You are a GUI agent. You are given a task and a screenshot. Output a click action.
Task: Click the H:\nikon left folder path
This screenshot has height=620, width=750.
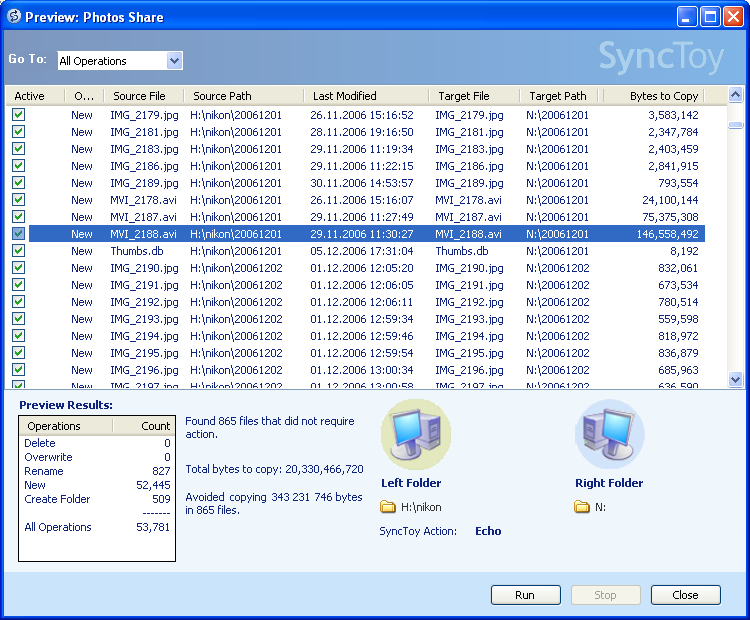click(x=421, y=507)
